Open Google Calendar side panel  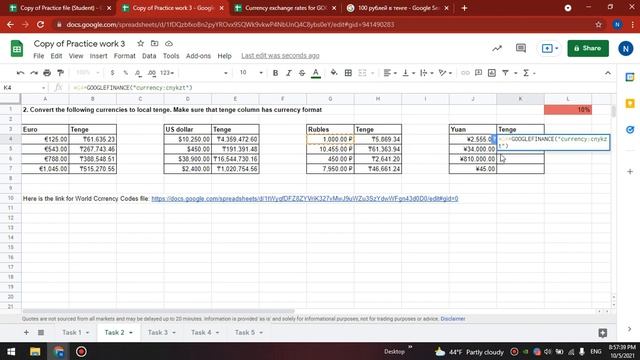(x=630, y=78)
